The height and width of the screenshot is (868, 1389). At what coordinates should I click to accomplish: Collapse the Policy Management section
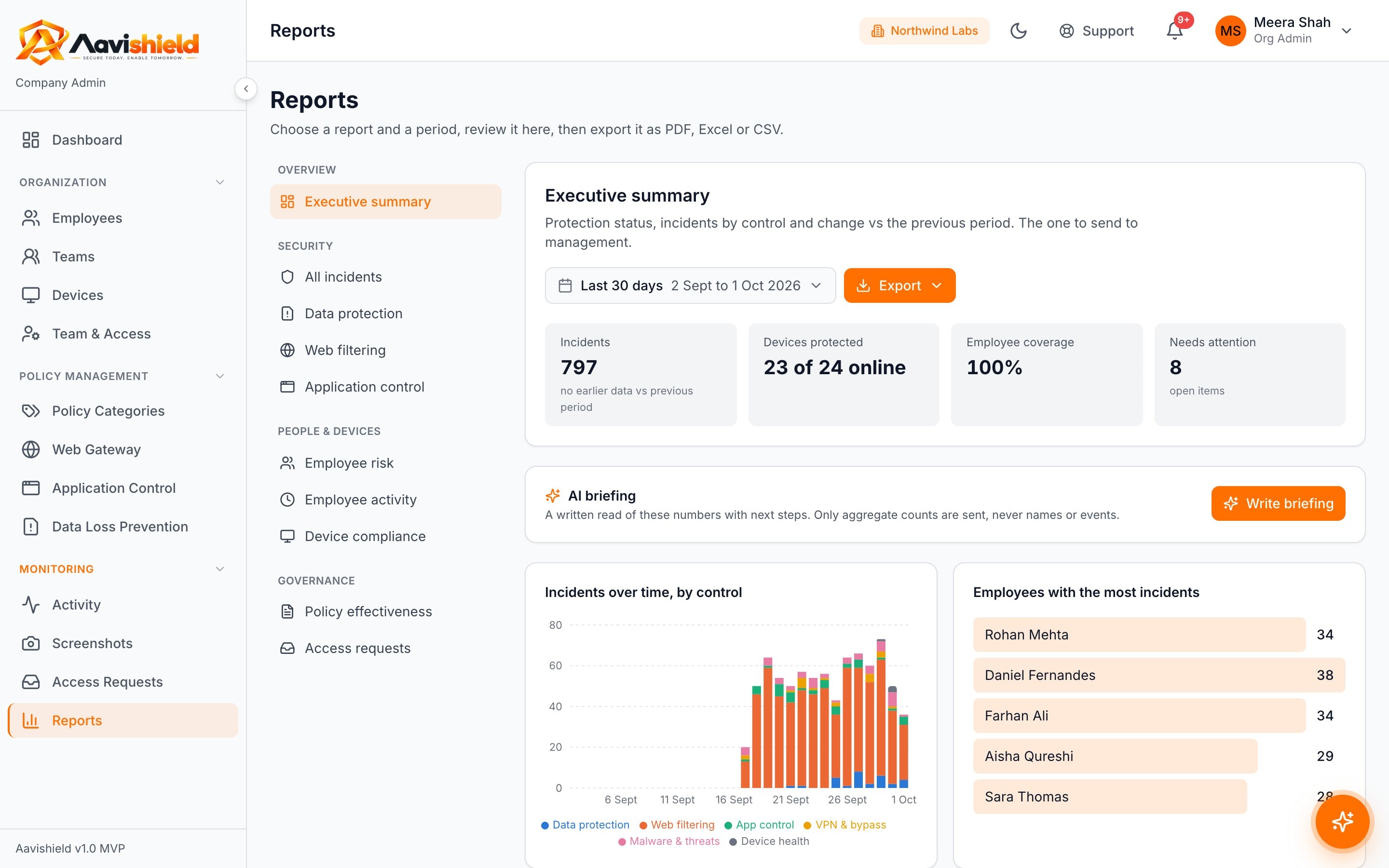(x=219, y=376)
